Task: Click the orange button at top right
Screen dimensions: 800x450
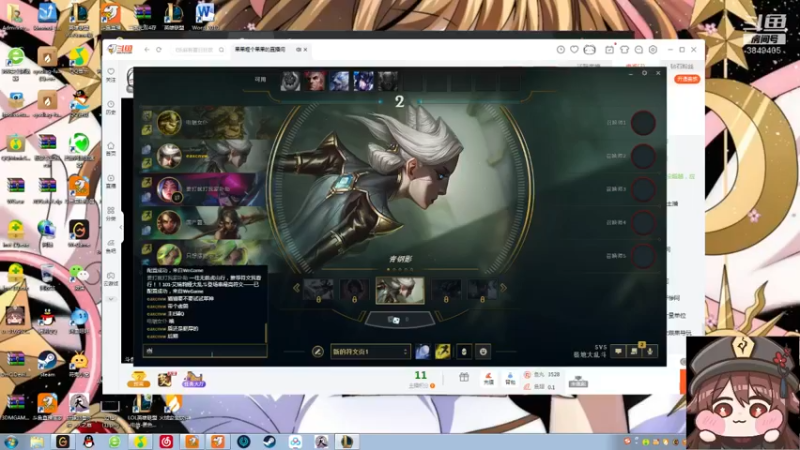Action: click(687, 79)
